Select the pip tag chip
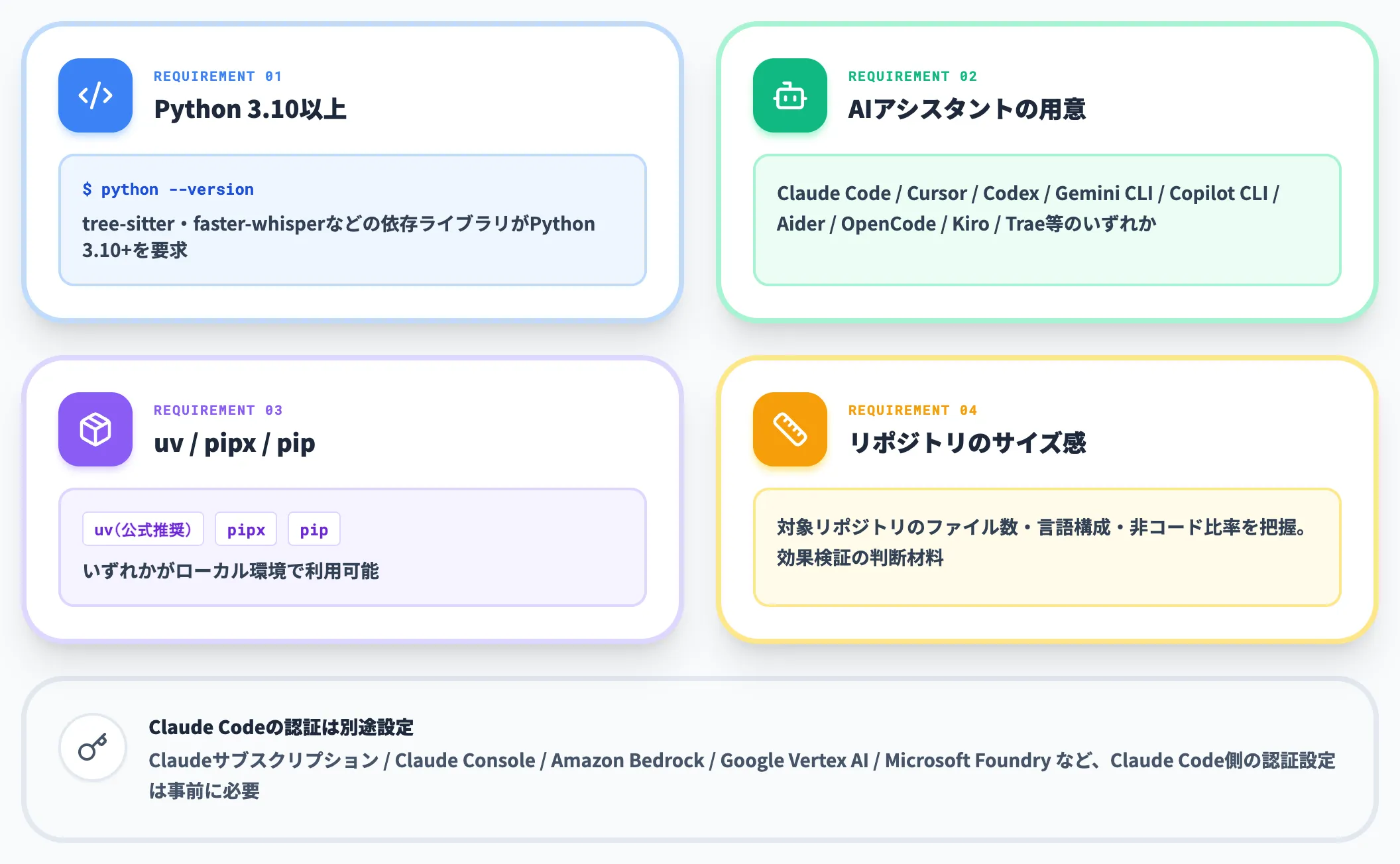Screen dimensions: 1400x864 pyautogui.click(x=314, y=529)
